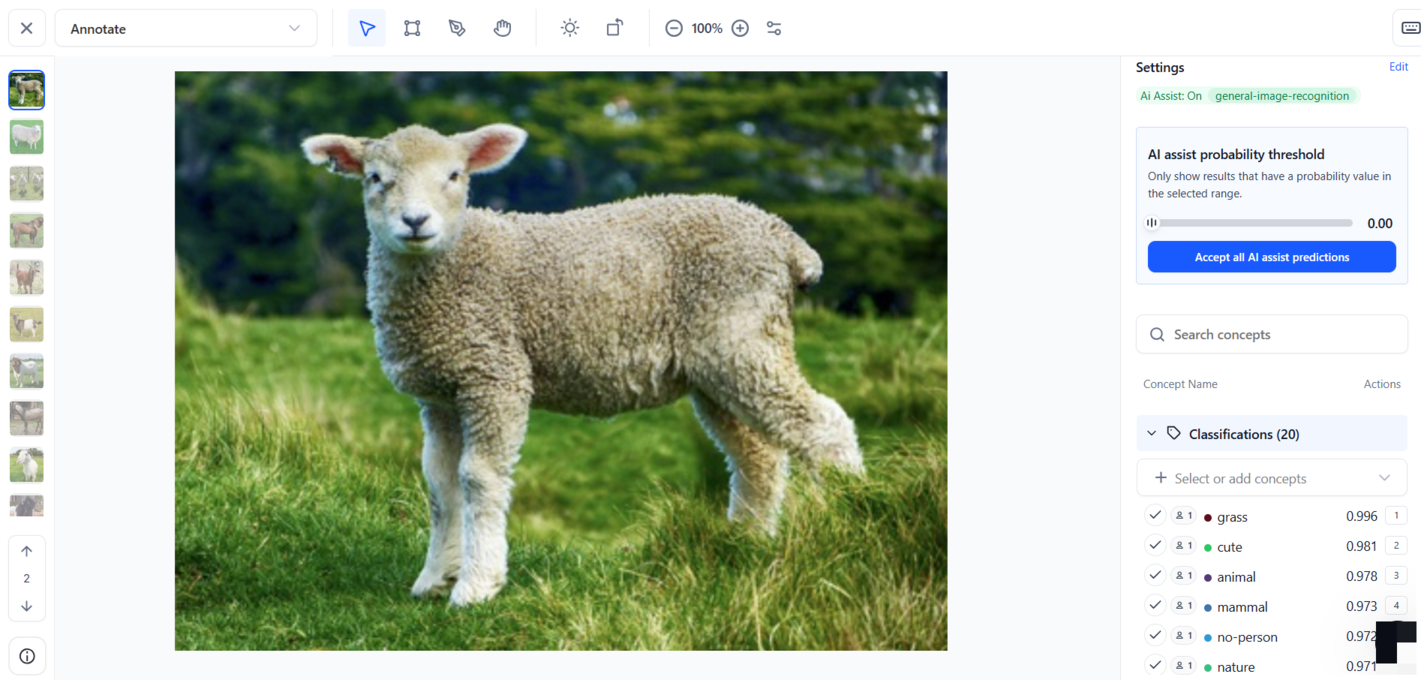The width and height of the screenshot is (1421, 680).
Task: Open the Select or add concepts dropdown
Action: [1272, 478]
